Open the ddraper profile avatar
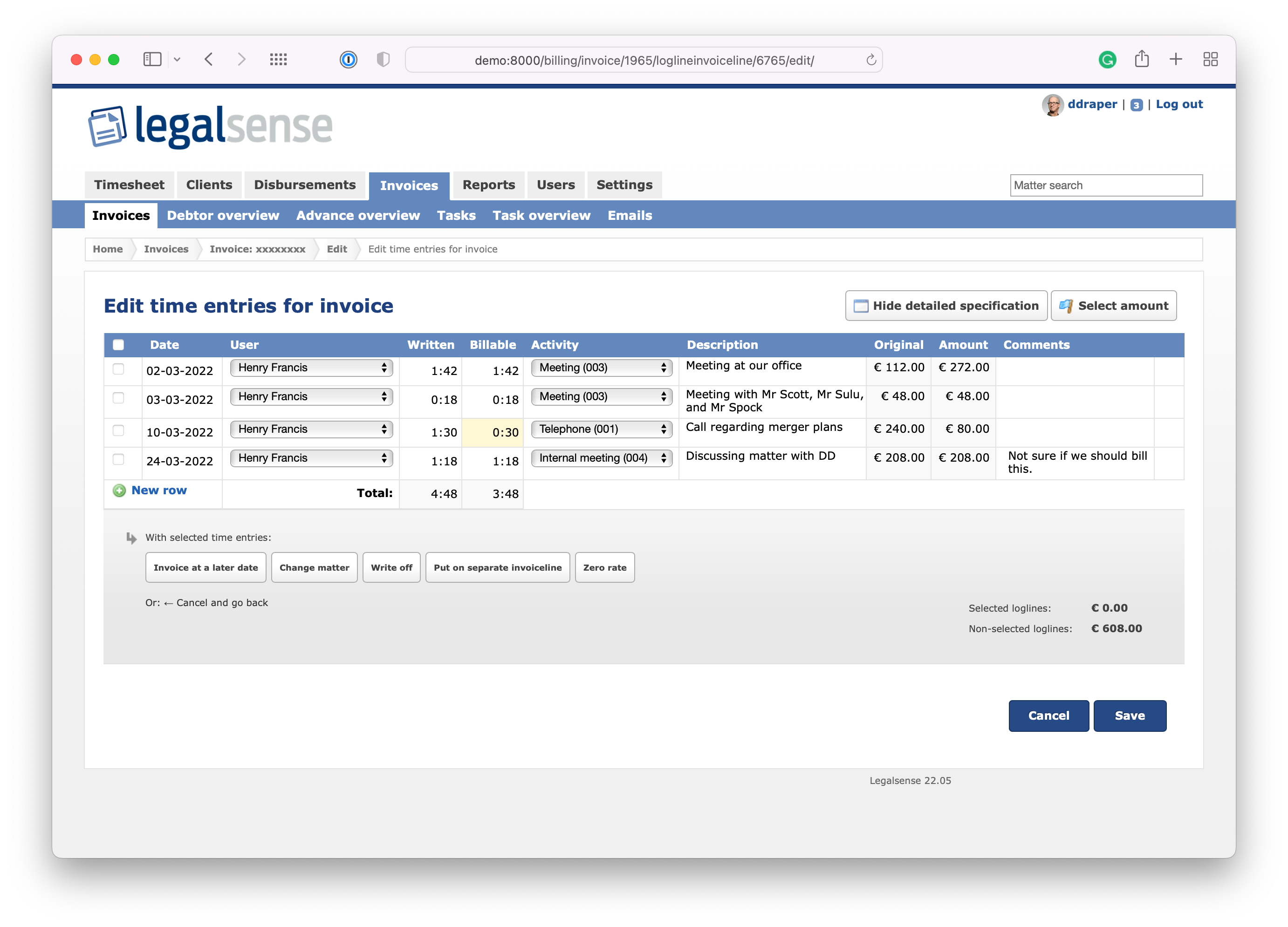The image size is (1288, 927). pyautogui.click(x=1054, y=104)
